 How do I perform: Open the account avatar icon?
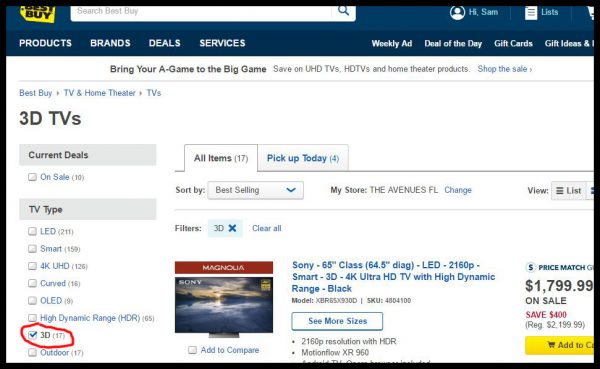(x=457, y=12)
